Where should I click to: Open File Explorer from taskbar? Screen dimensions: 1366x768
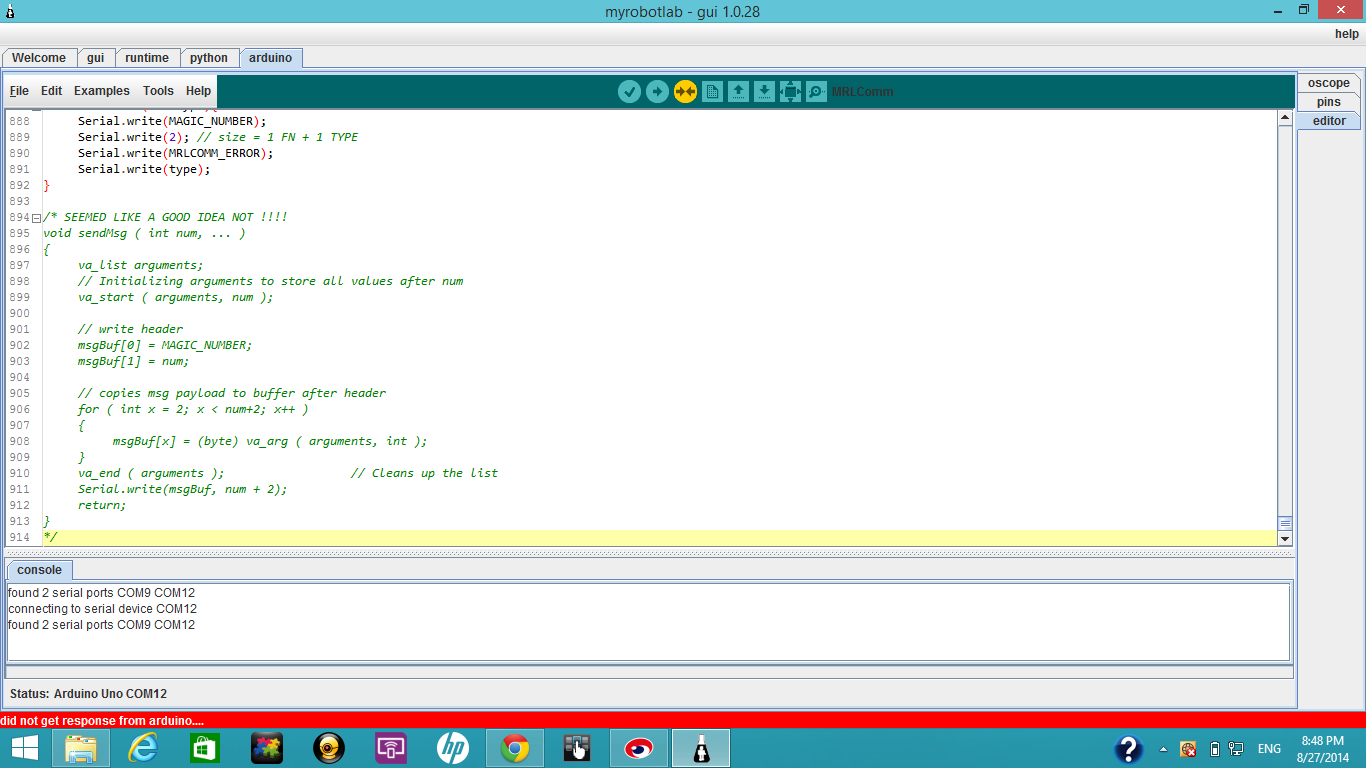tap(81, 748)
